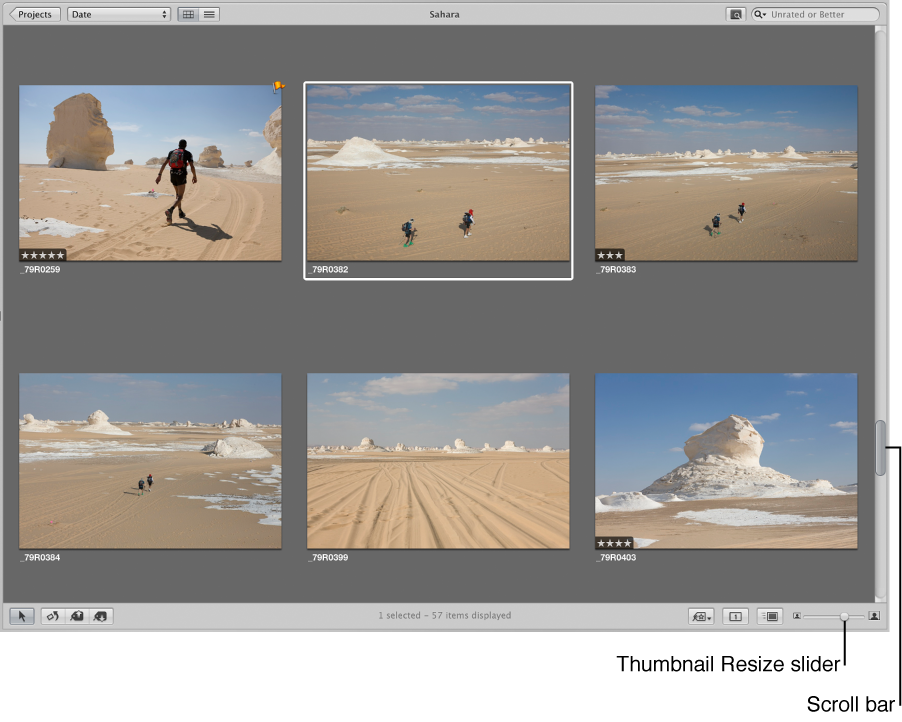Screen dimensions: 902x722
Task: Select the rating decrease tool
Action: coord(101,616)
